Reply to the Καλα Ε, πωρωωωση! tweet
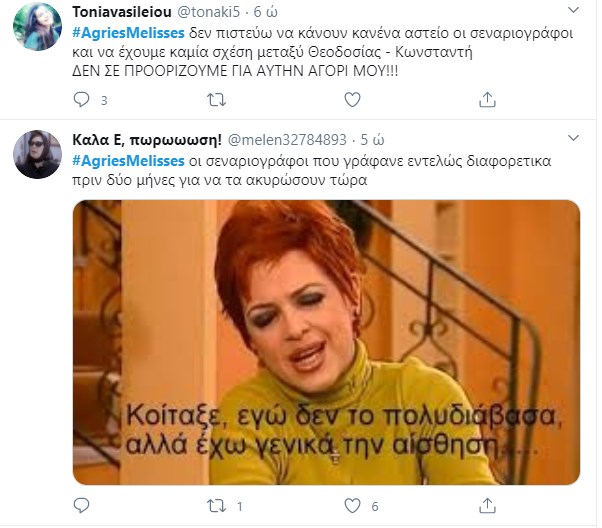Viewport: 602px width, 528px height. pyautogui.click(x=81, y=505)
